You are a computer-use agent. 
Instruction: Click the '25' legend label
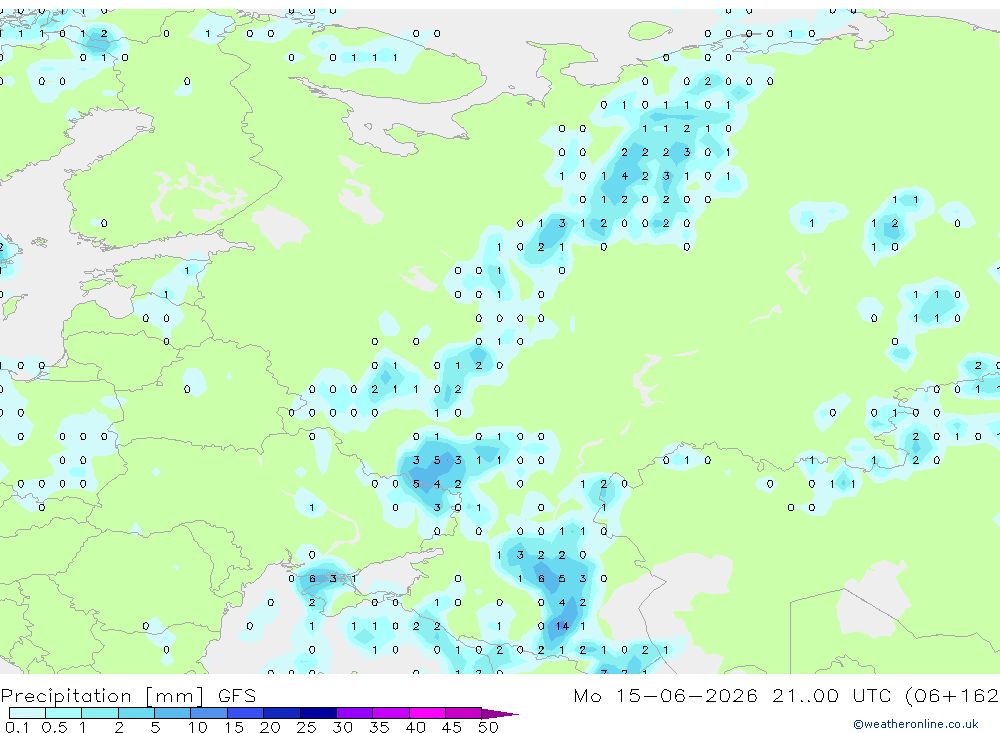pos(306,727)
